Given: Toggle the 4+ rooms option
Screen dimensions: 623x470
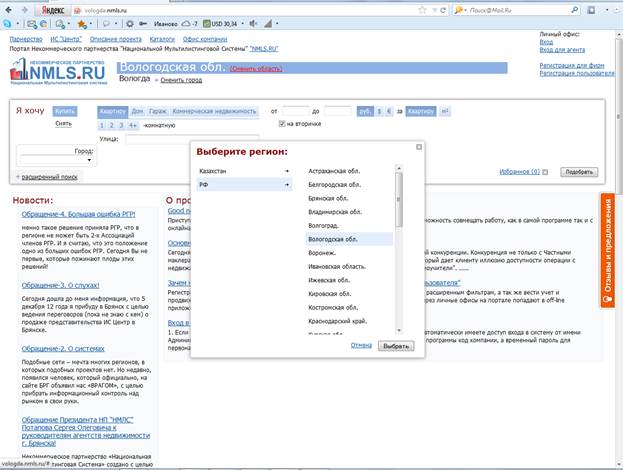Looking at the screenshot, I should [132, 126].
